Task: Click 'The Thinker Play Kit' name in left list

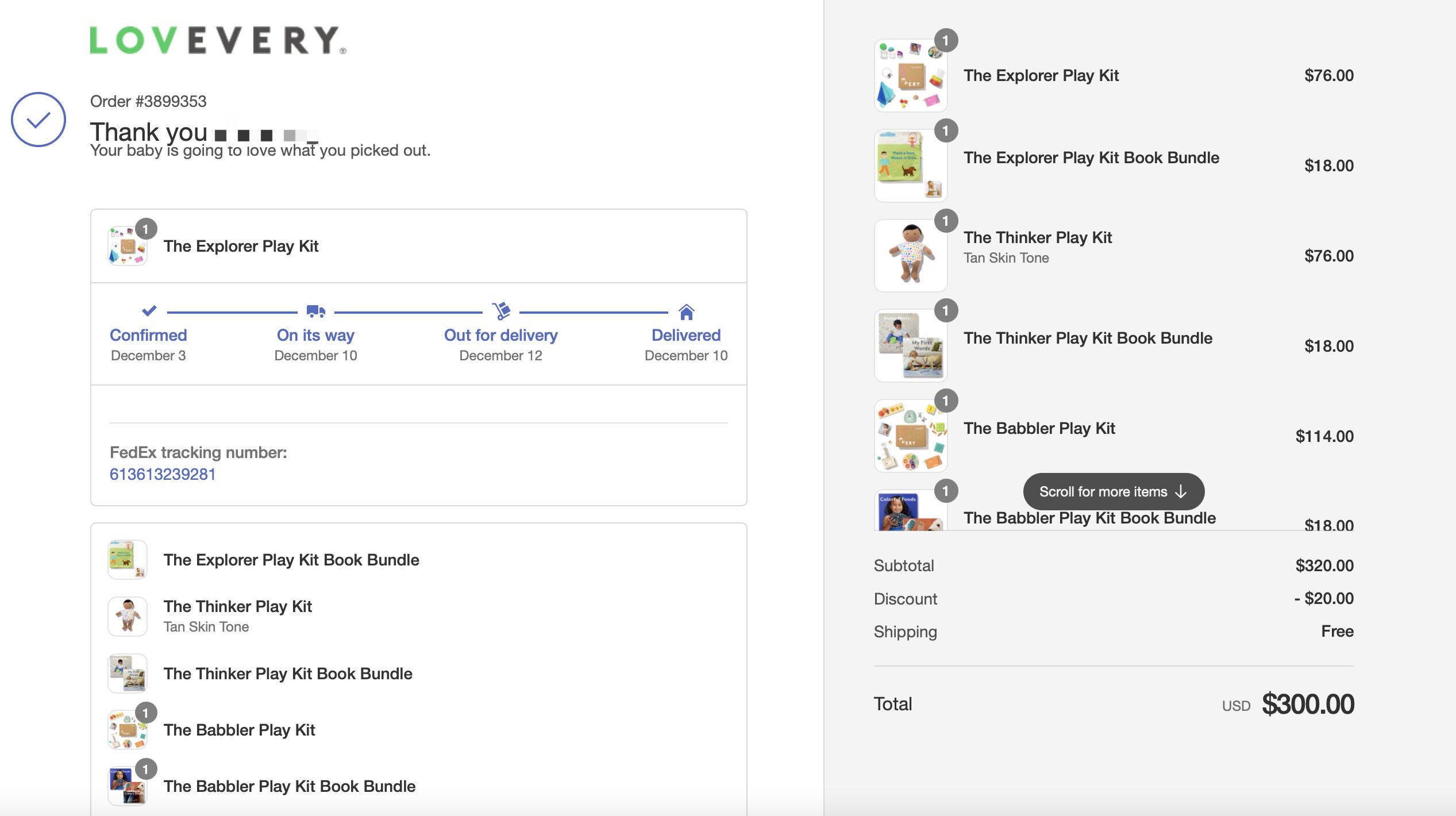Action: pyautogui.click(x=238, y=606)
